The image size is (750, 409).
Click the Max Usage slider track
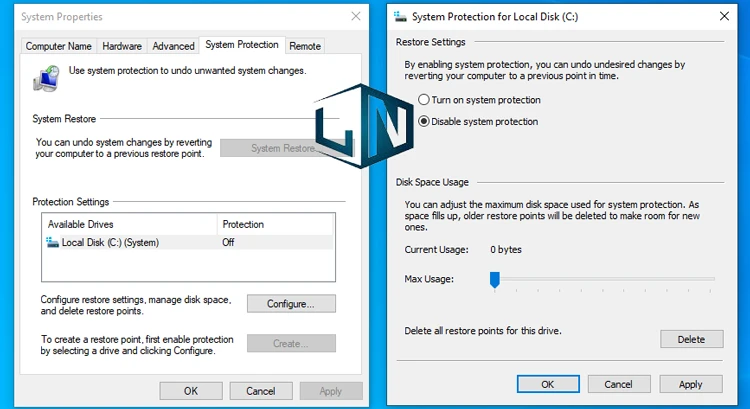tap(605, 278)
